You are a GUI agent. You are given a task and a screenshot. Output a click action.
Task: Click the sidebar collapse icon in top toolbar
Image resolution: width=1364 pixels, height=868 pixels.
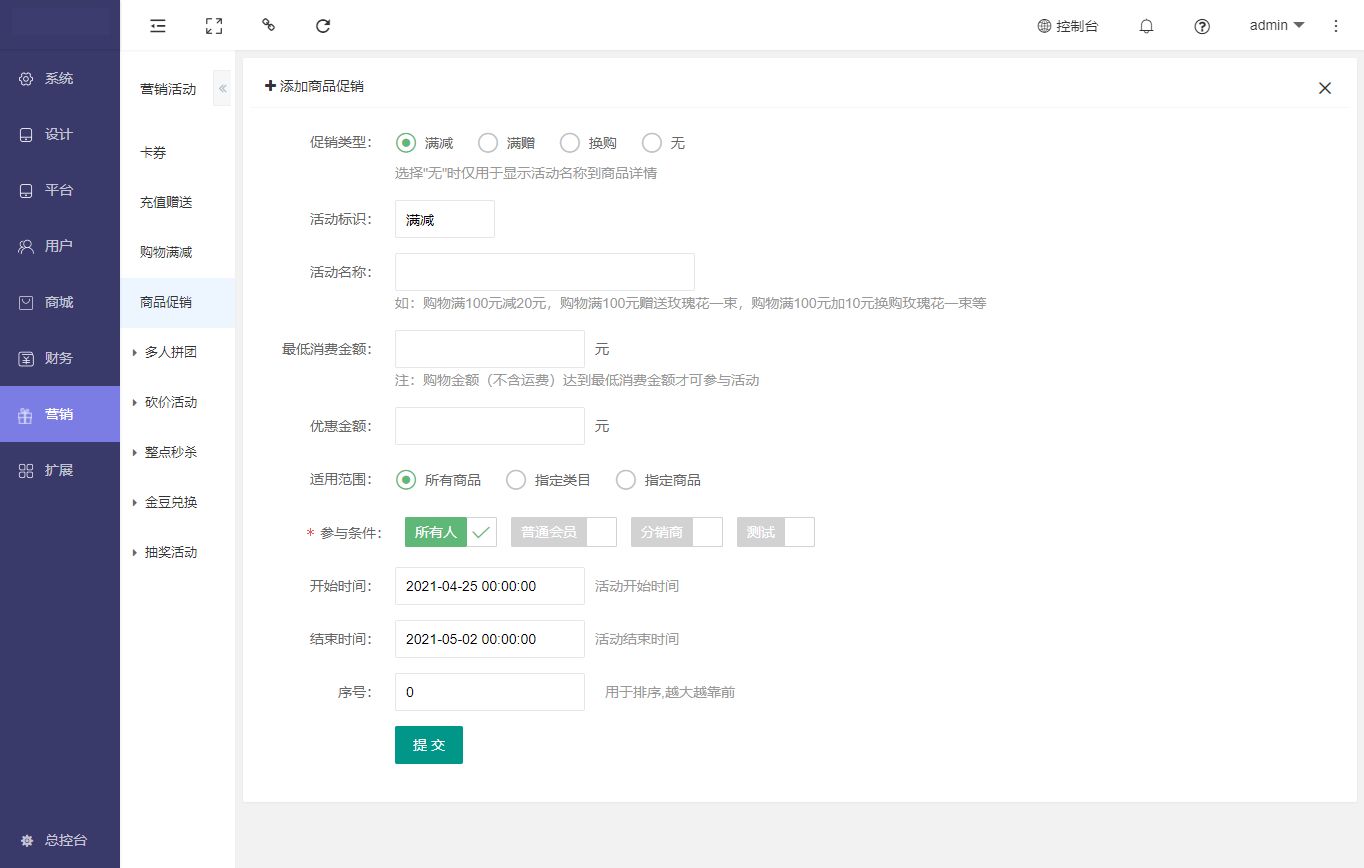pyautogui.click(x=158, y=26)
